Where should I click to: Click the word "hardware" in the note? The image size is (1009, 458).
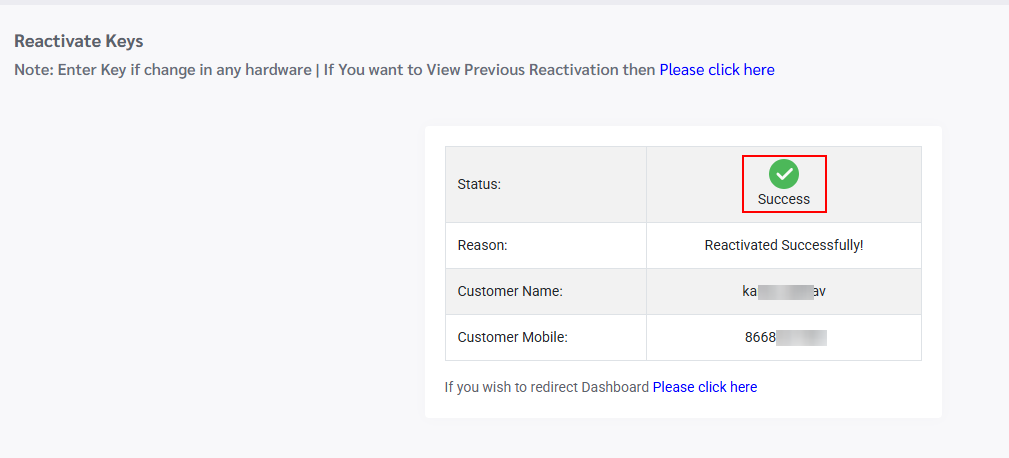tap(279, 70)
